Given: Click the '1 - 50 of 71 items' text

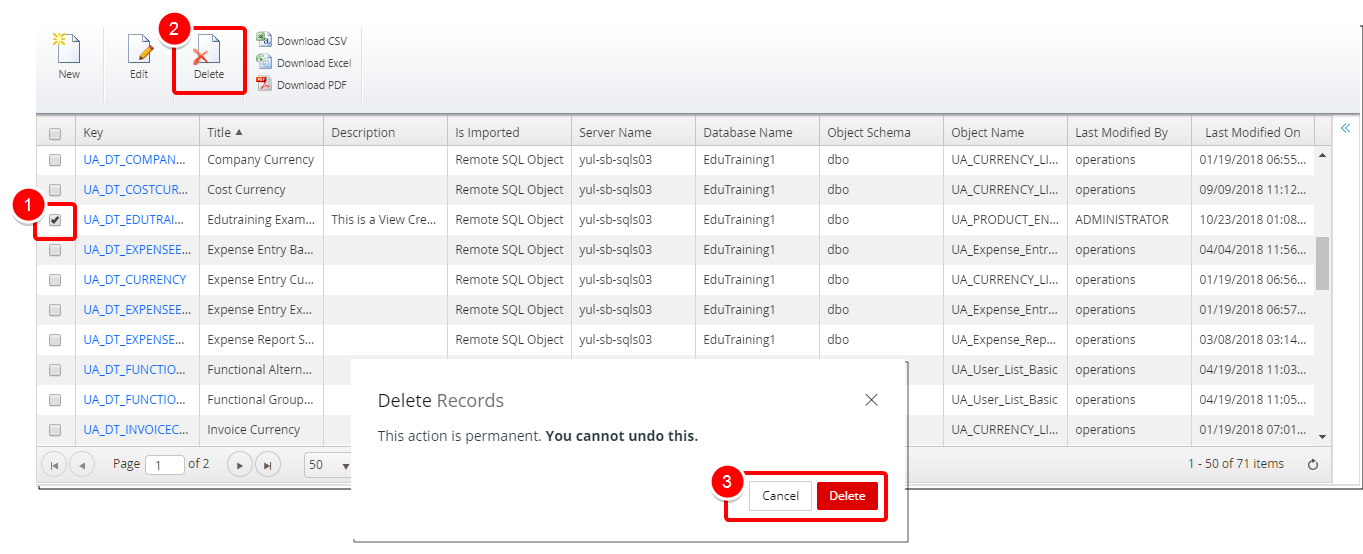Looking at the screenshot, I should [1235, 464].
